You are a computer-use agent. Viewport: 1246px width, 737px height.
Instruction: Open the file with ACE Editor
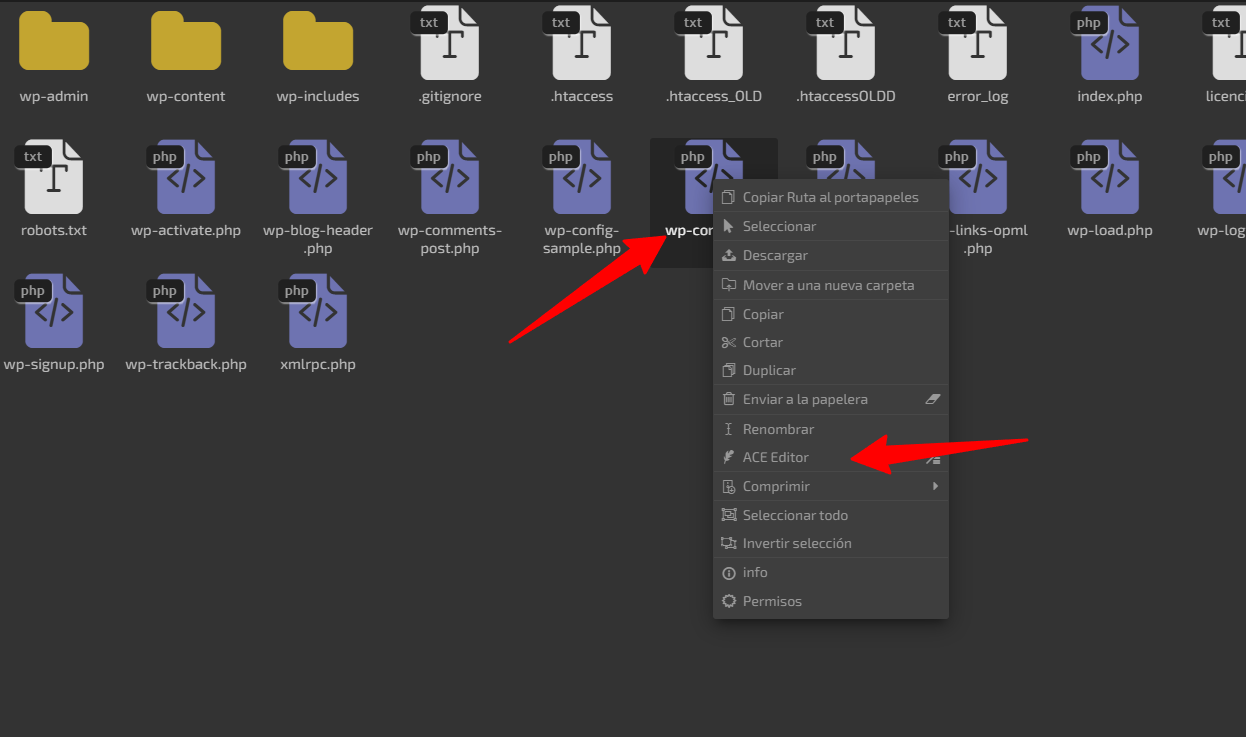pos(830,457)
